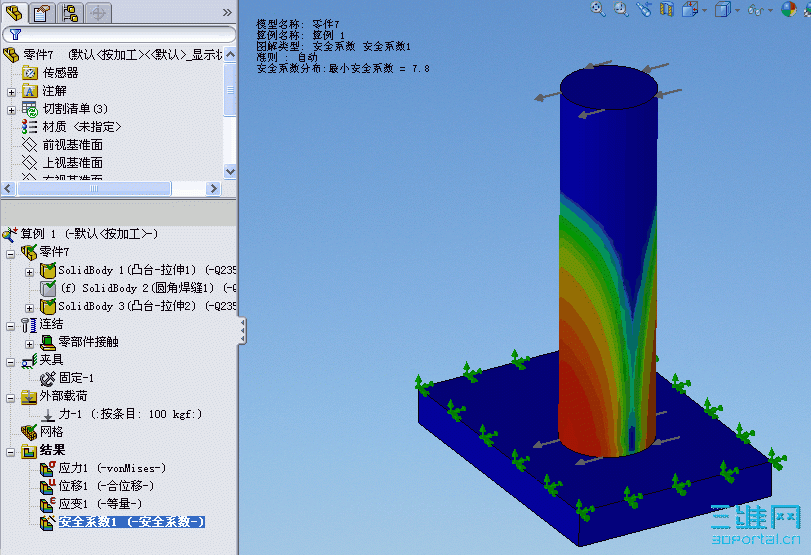
Task: Select 上视基准面 top plane
Action: (x=72, y=163)
